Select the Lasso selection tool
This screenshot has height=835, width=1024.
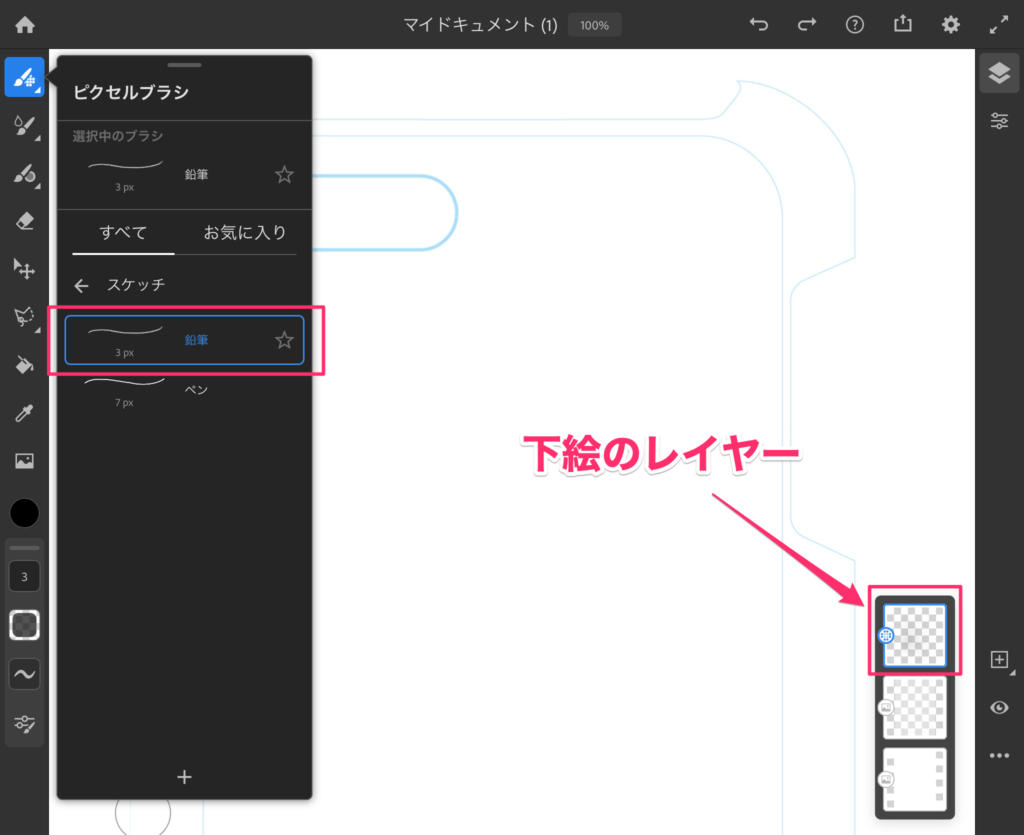25,317
